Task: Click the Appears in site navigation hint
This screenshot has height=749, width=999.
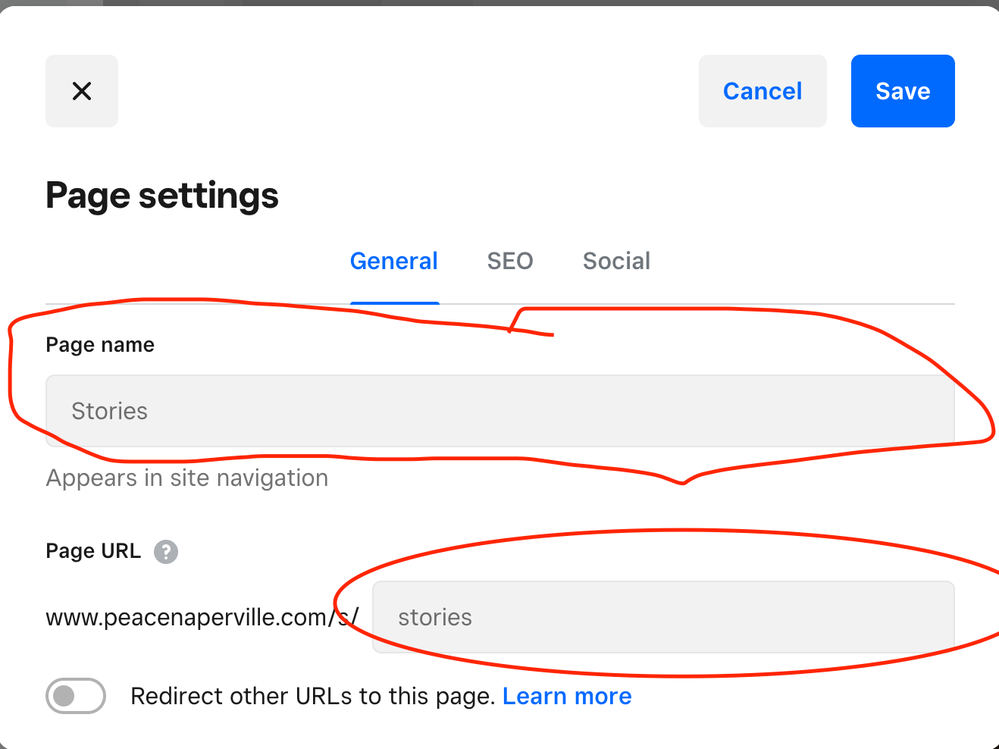Action: (187, 478)
